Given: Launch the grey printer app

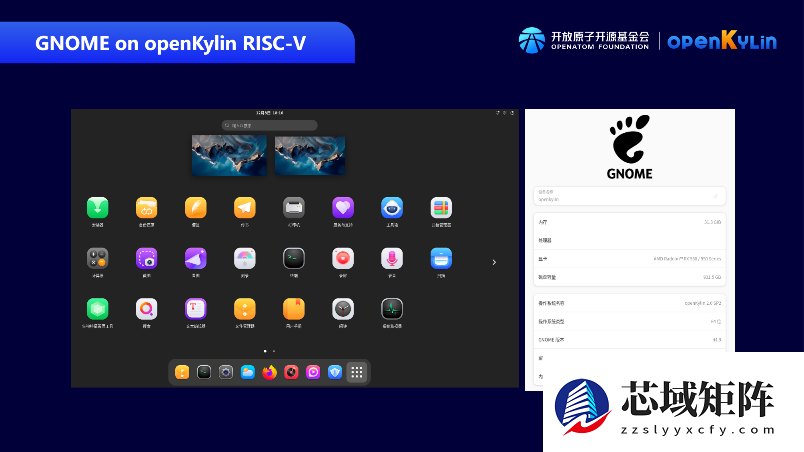Looking at the screenshot, I should pyautogui.click(x=294, y=208).
